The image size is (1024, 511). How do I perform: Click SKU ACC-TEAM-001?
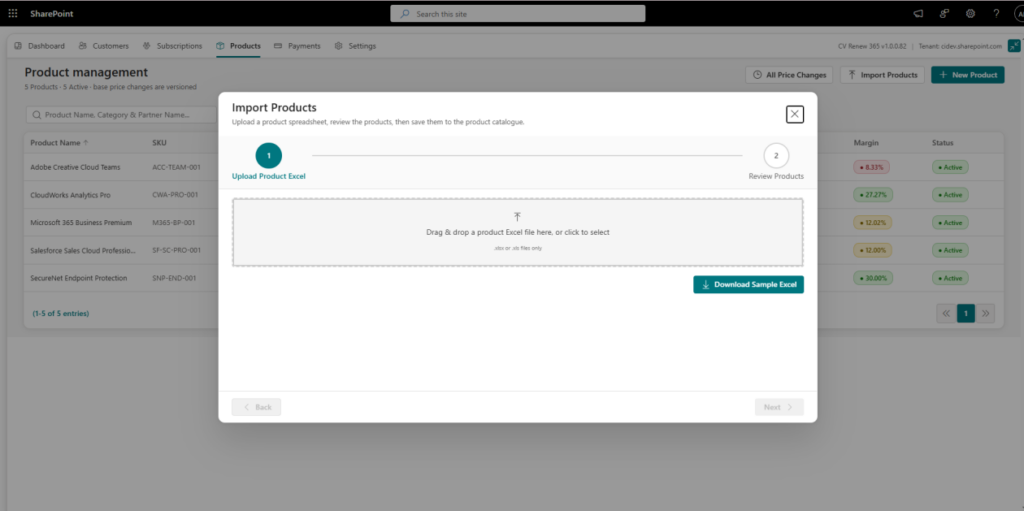pos(176,167)
